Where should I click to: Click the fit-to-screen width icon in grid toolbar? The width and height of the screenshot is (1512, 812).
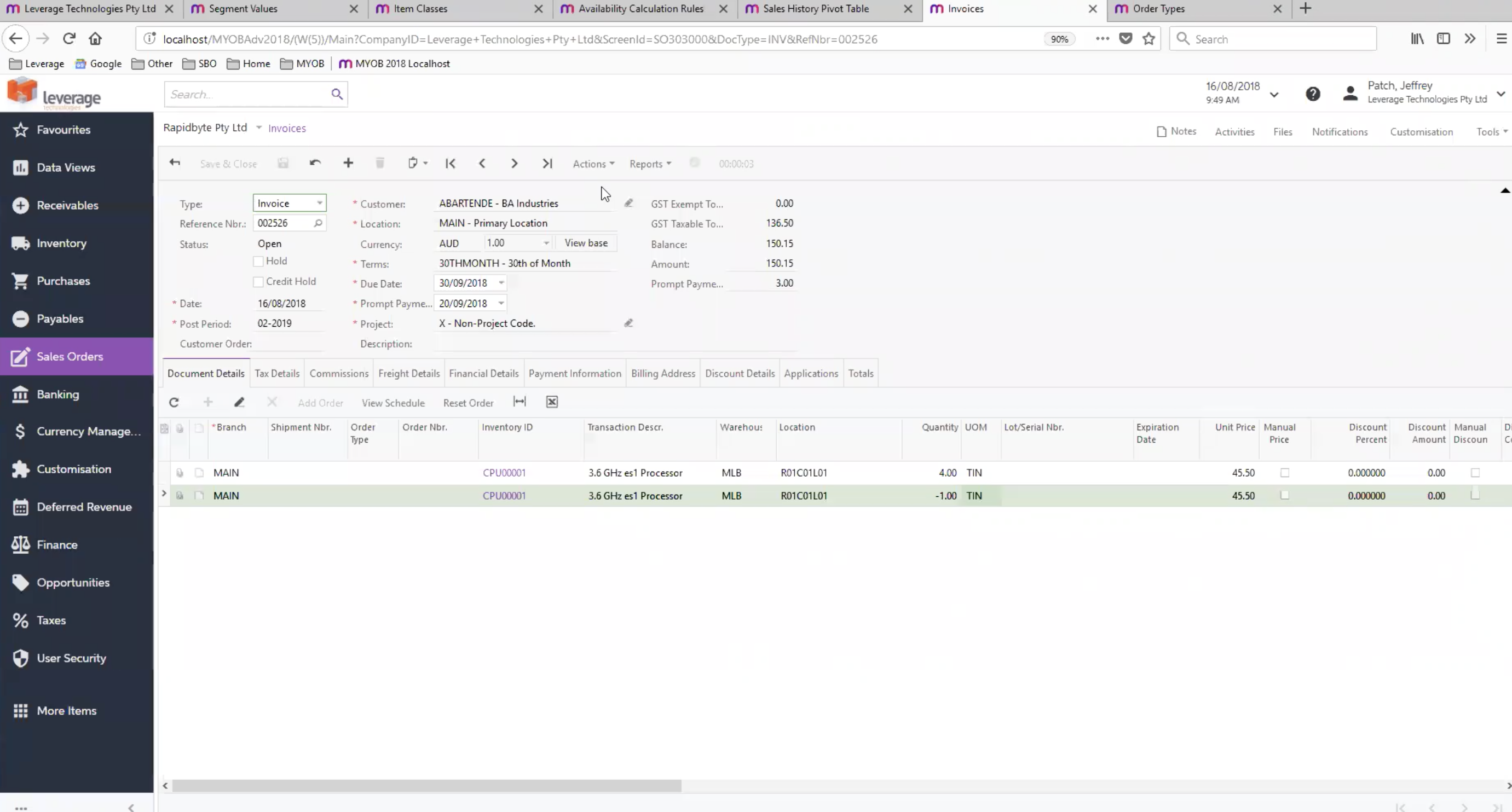coord(520,402)
